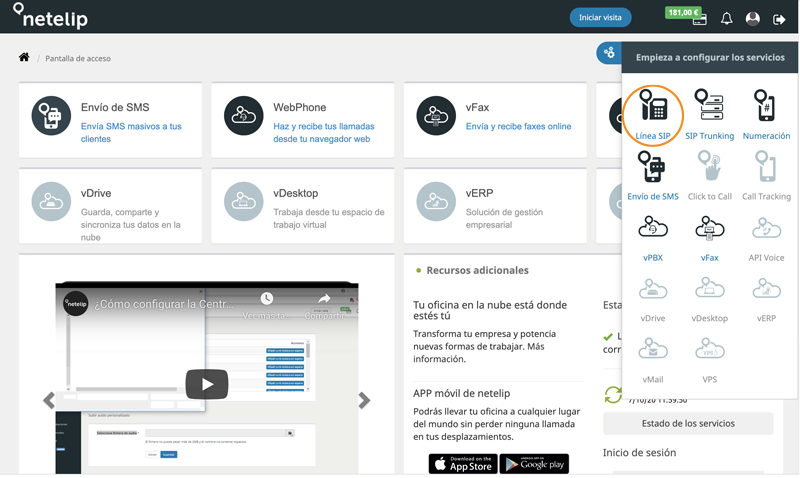Open the user profile avatar

(x=753, y=19)
